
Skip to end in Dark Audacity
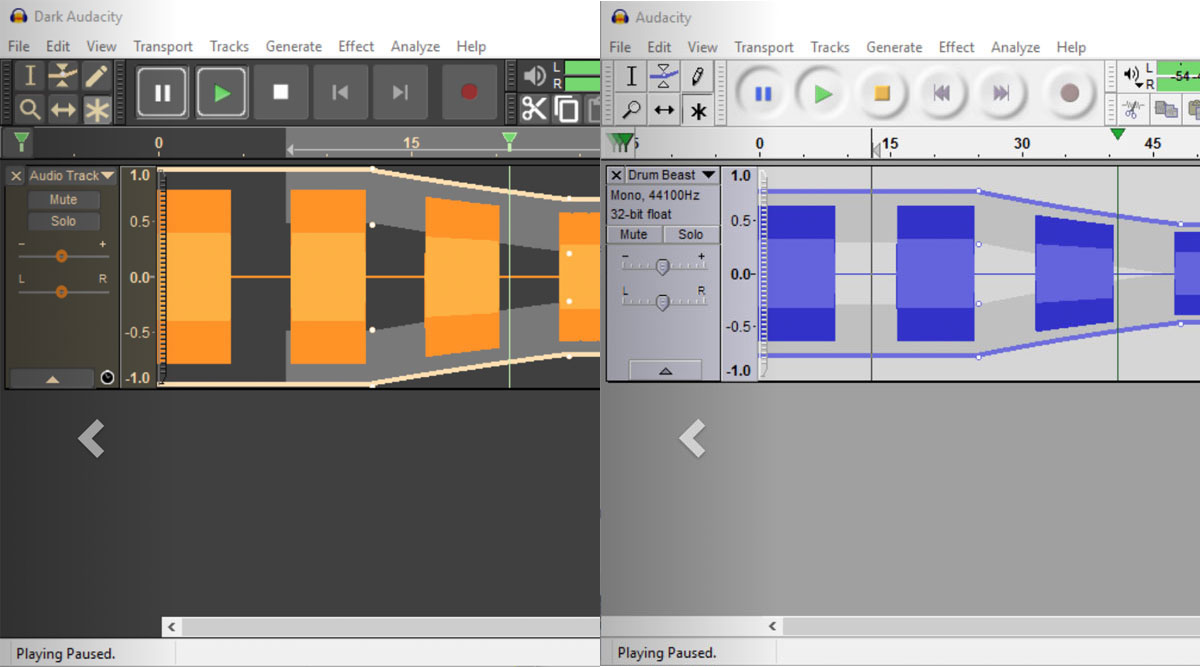point(400,93)
